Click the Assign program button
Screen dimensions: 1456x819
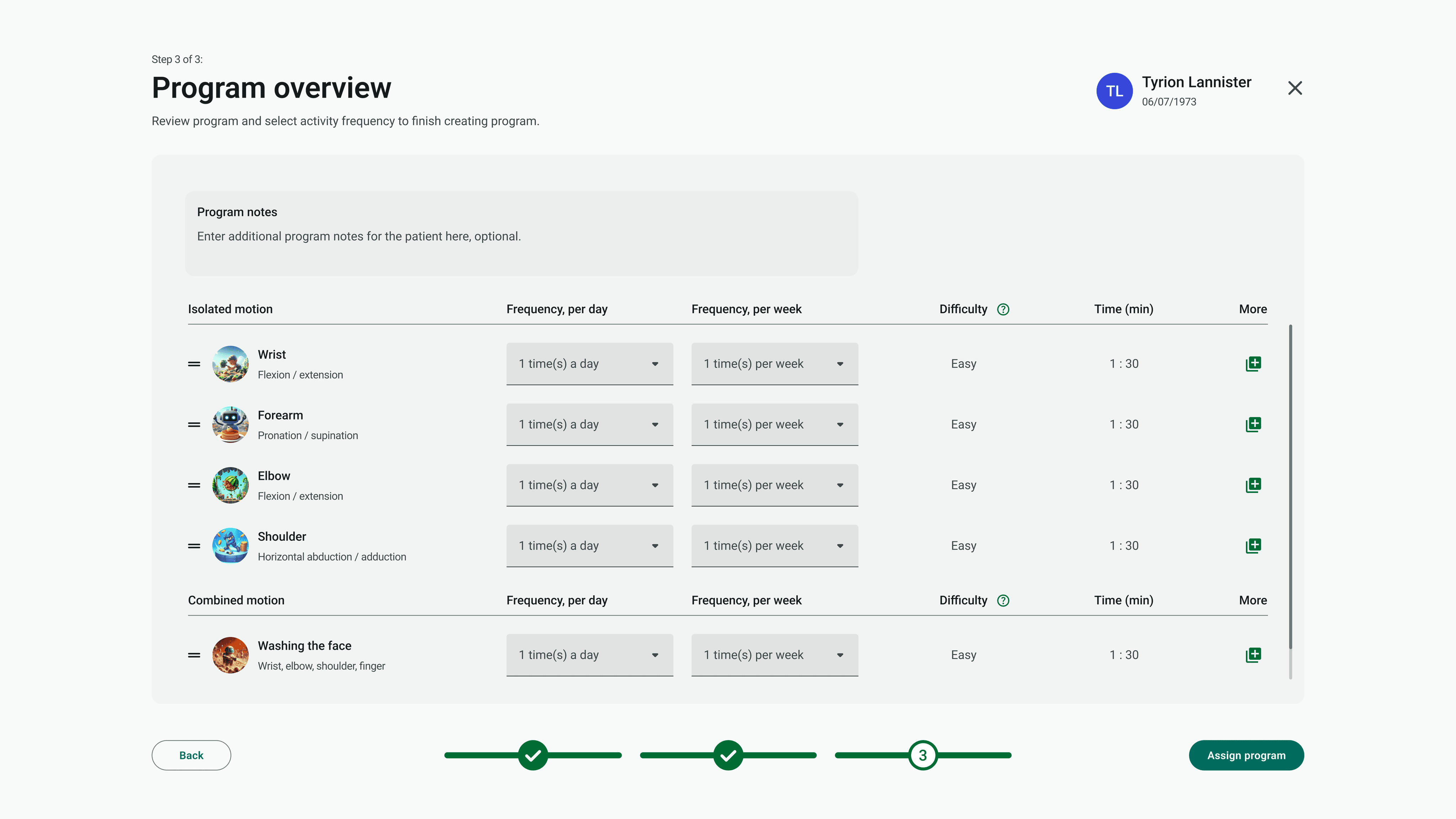point(1246,755)
